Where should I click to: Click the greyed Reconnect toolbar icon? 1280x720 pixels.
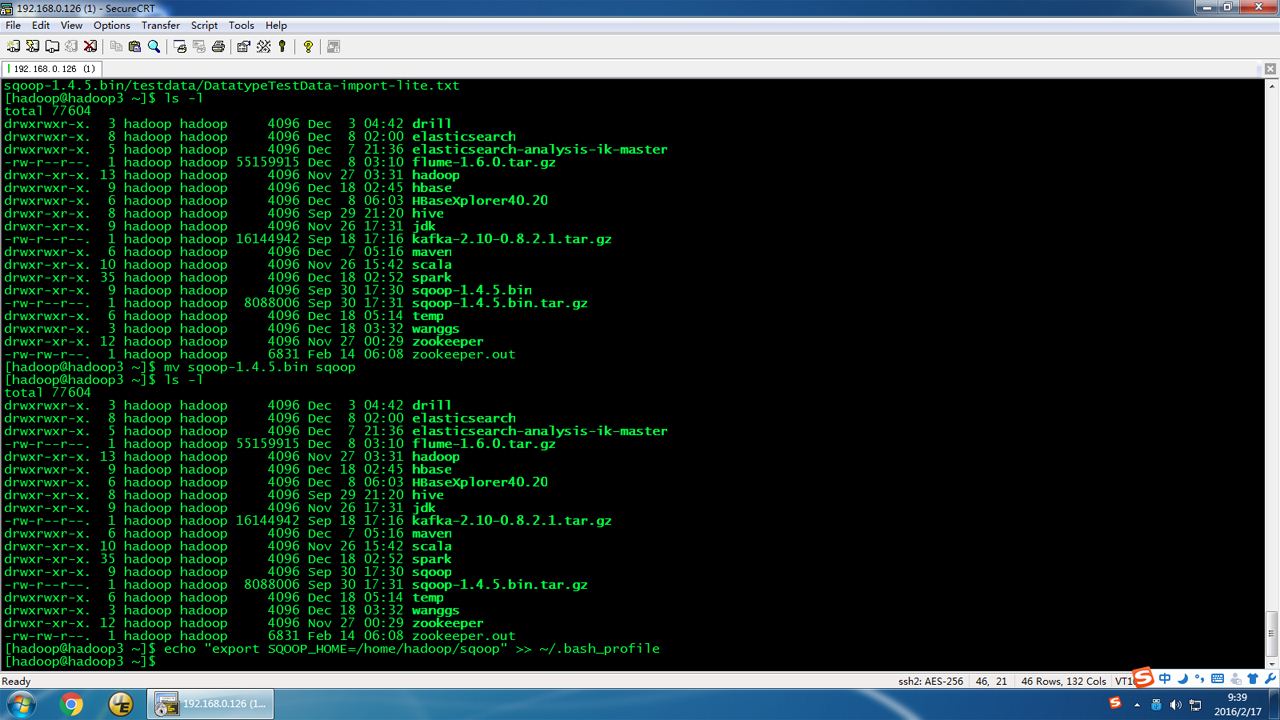point(71,46)
